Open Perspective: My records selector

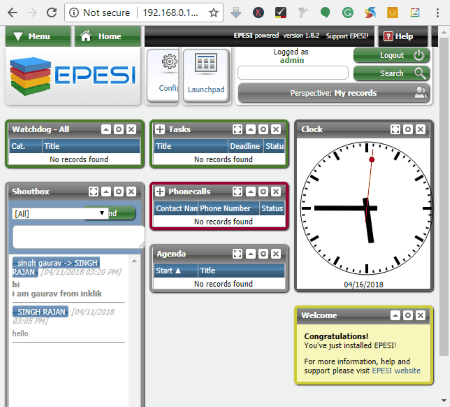pos(334,93)
